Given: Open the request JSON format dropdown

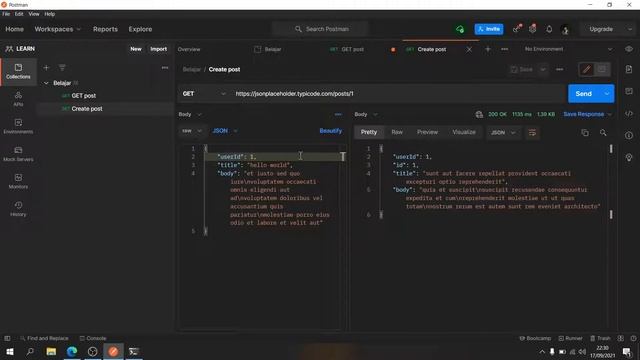Looking at the screenshot, I should [224, 131].
